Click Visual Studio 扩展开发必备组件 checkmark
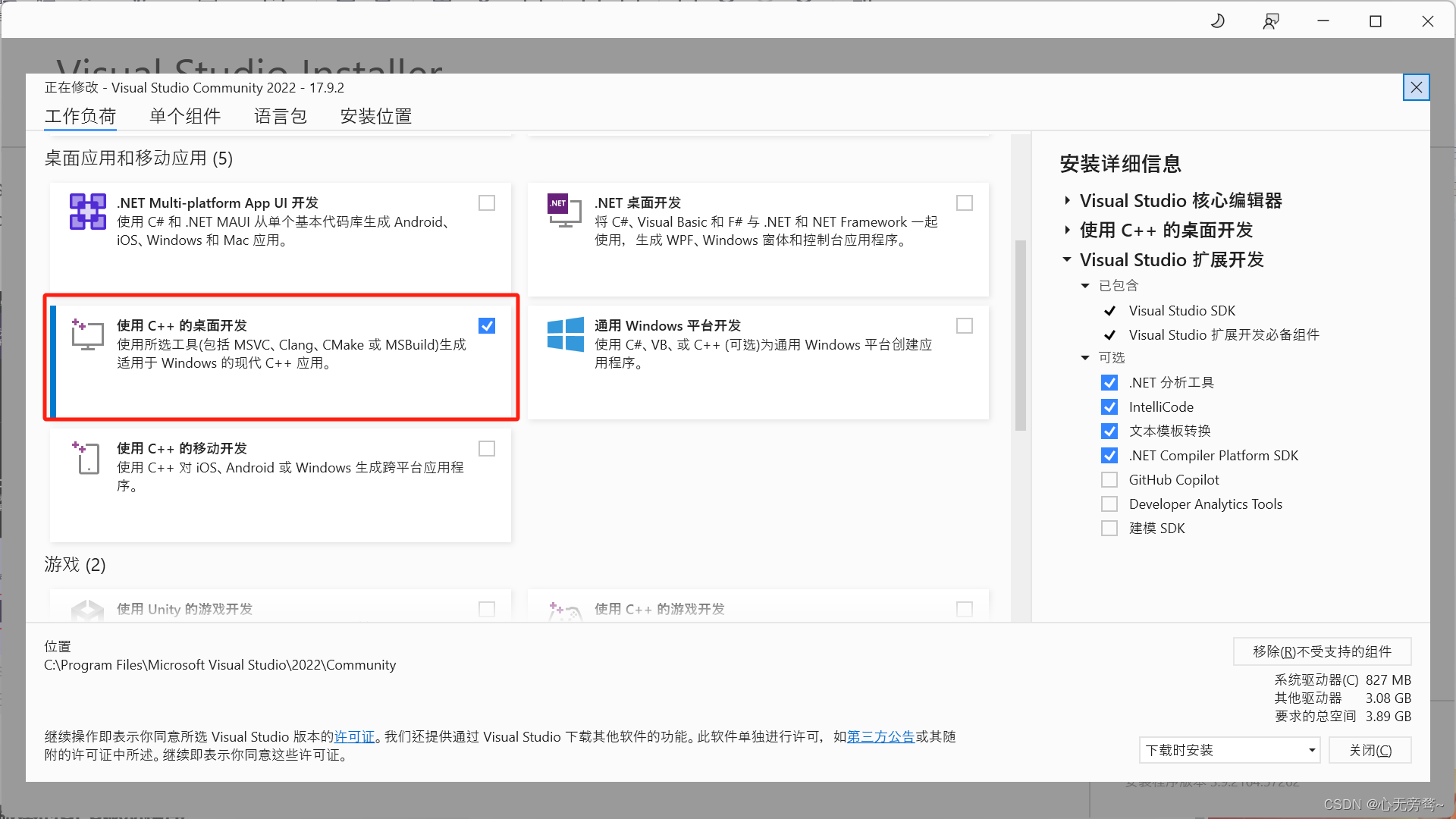This screenshot has width=1456, height=819. click(1109, 335)
